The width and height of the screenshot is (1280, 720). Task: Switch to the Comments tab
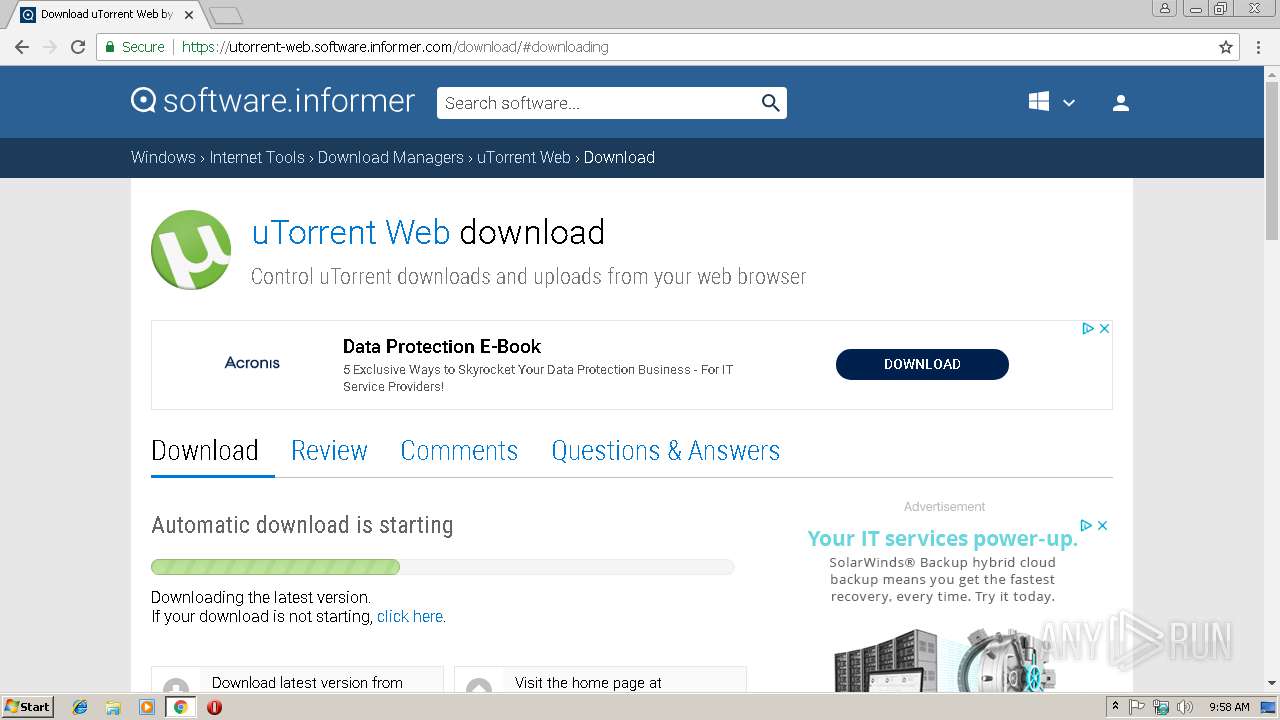[459, 451]
